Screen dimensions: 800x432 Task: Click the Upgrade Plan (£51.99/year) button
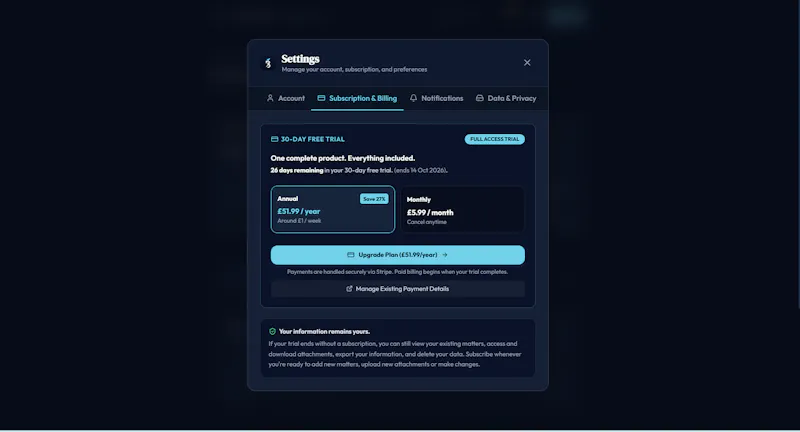pyautogui.click(x=397, y=255)
